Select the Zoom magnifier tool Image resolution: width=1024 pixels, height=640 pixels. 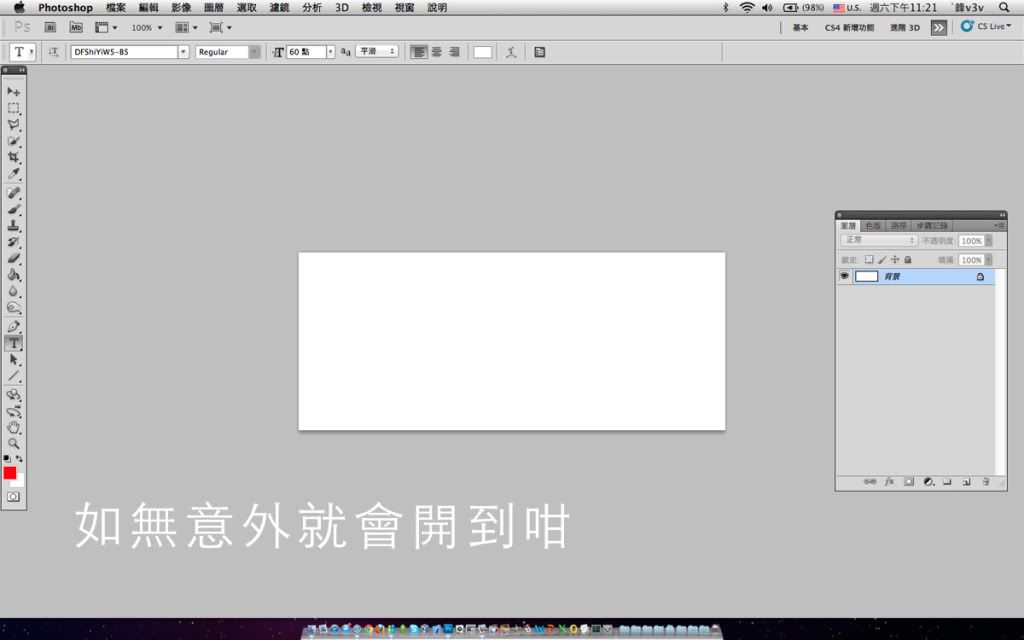click(14, 443)
